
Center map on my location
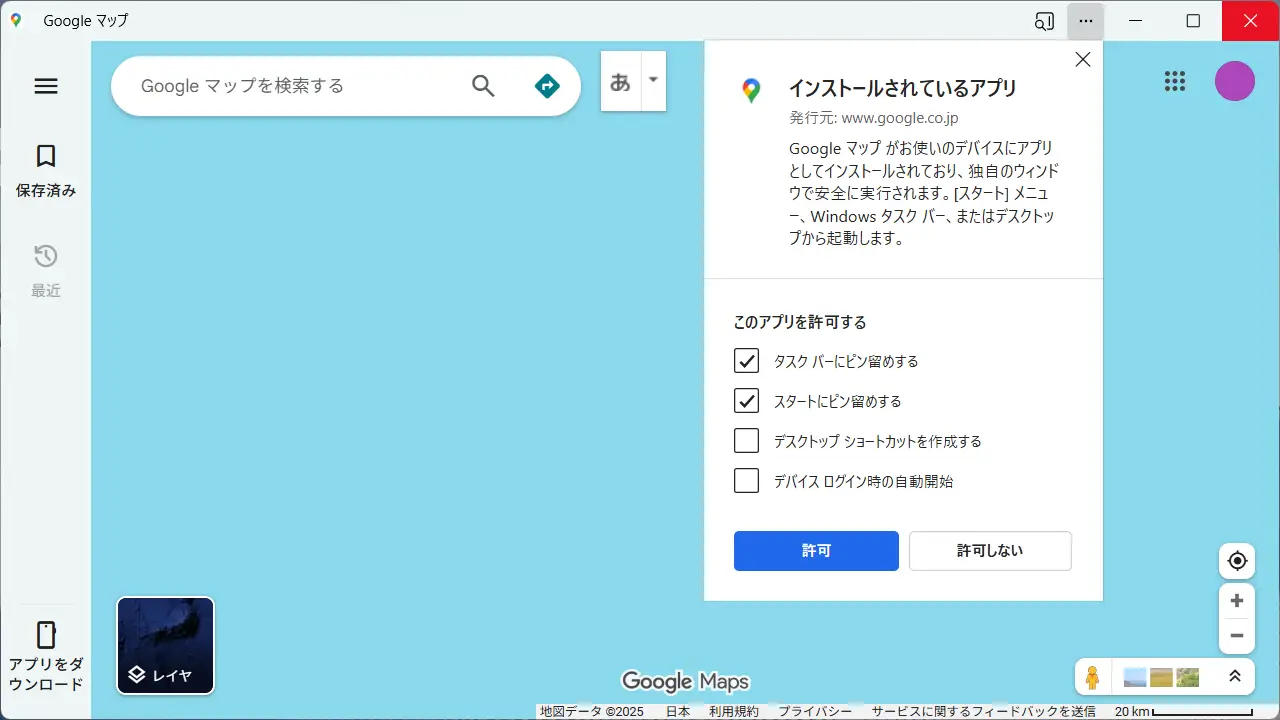click(x=1237, y=561)
